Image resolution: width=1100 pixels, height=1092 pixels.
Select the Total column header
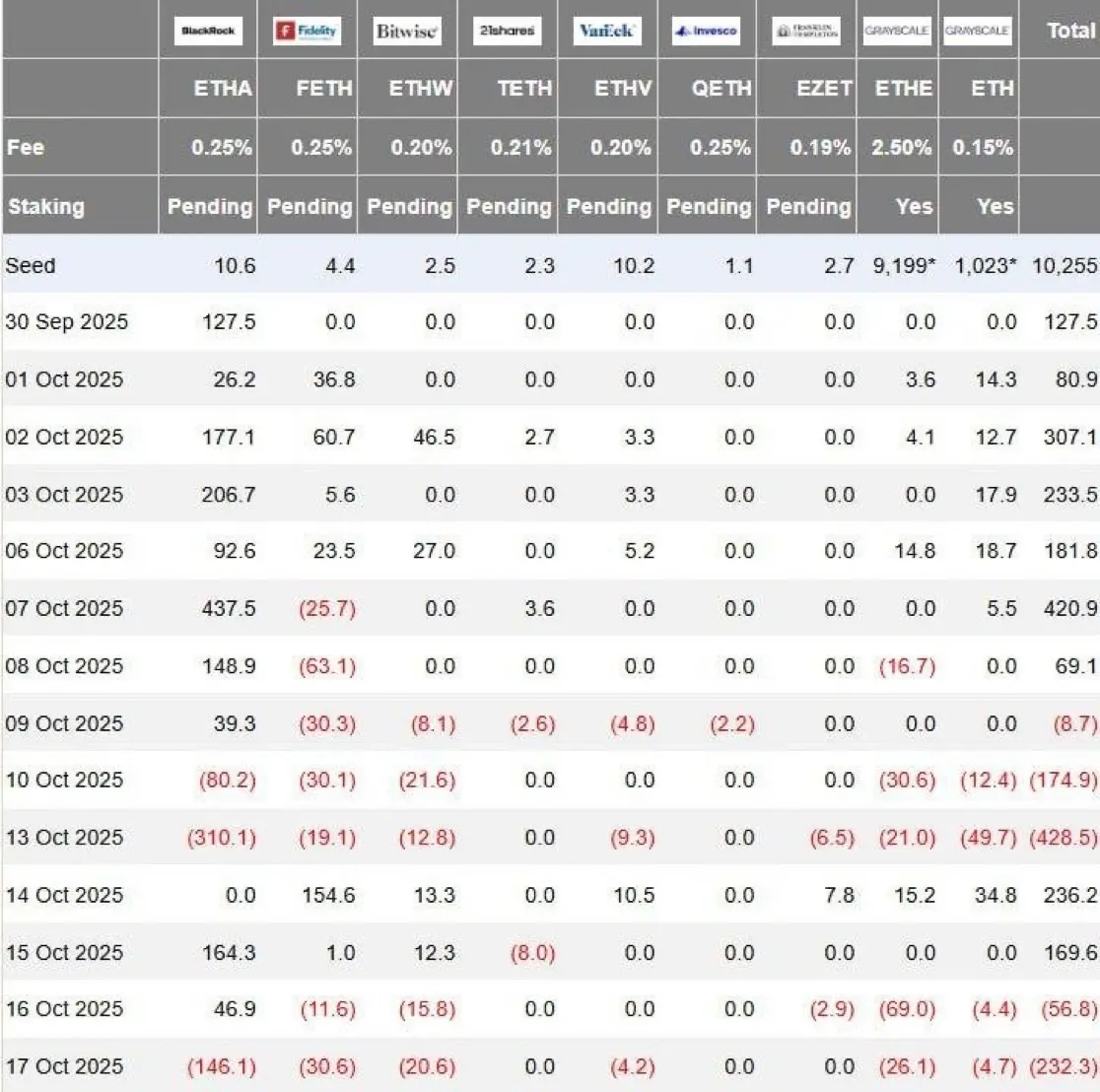pyautogui.click(x=1070, y=31)
